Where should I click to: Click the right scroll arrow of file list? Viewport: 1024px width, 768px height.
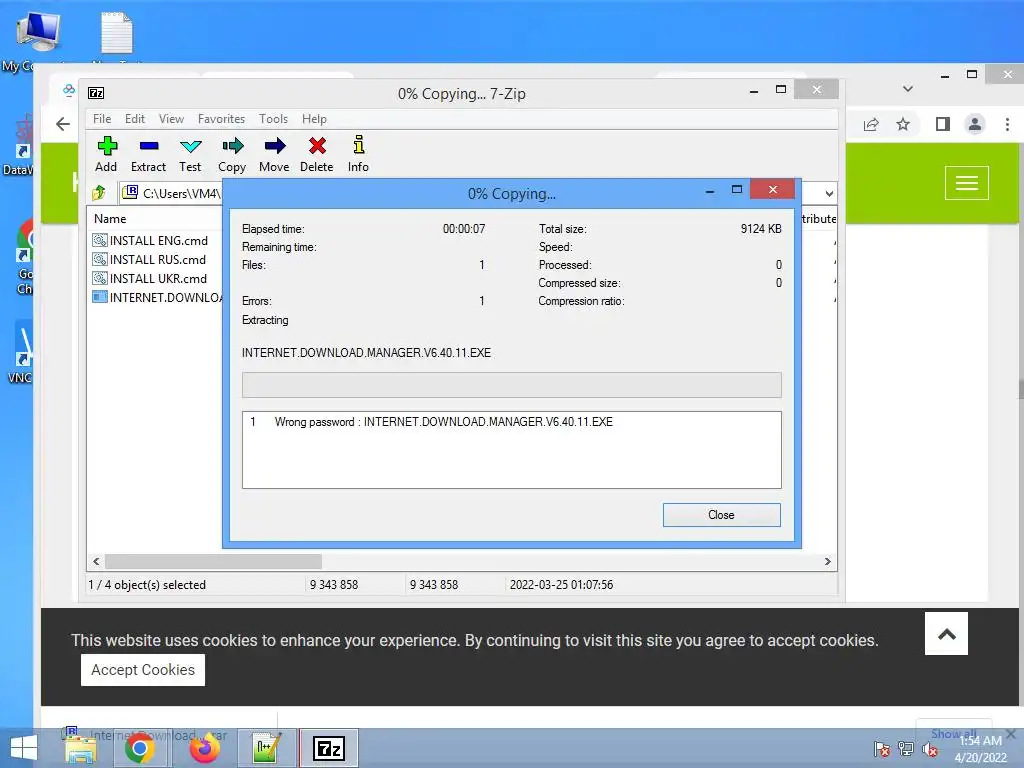coord(827,561)
